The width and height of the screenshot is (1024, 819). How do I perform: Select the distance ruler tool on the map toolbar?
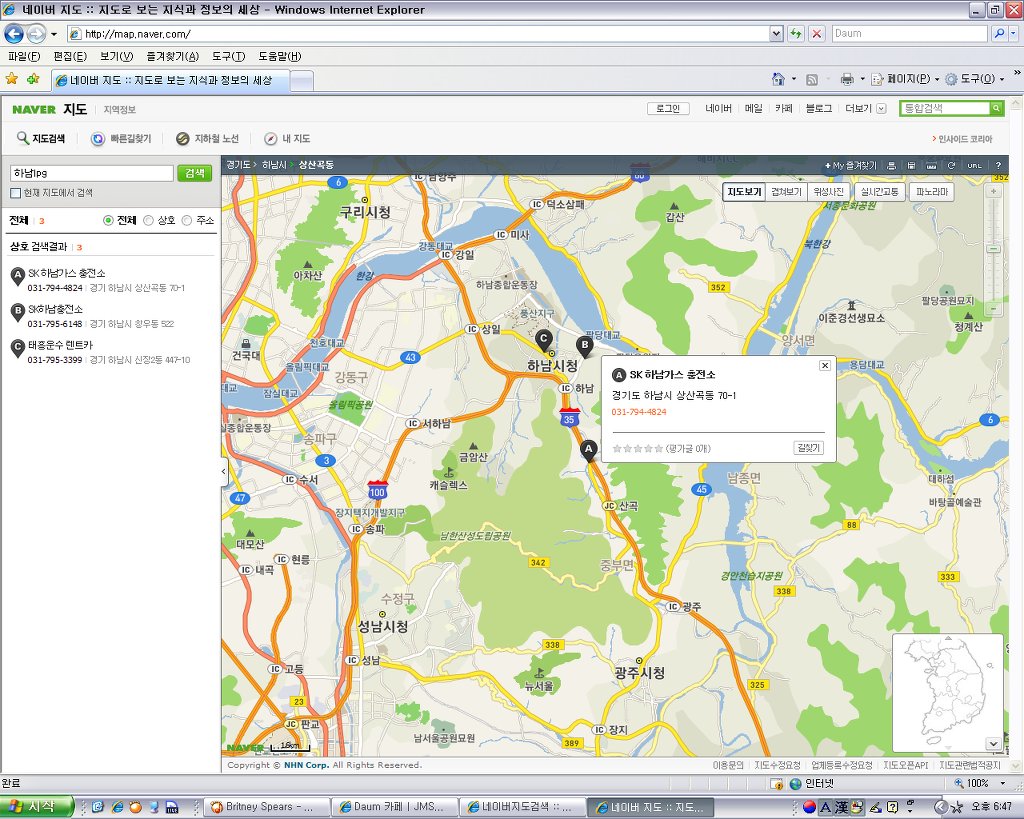[x=931, y=166]
